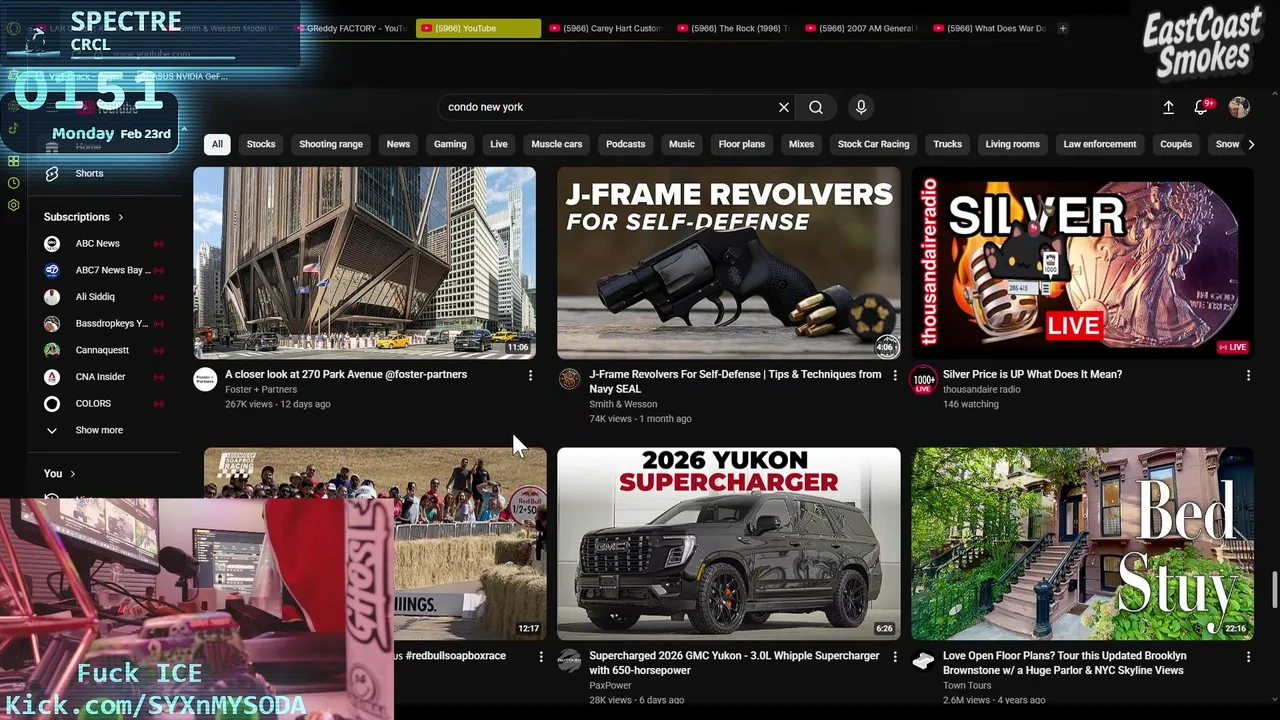Open the create/upload video icon

click(1168, 107)
